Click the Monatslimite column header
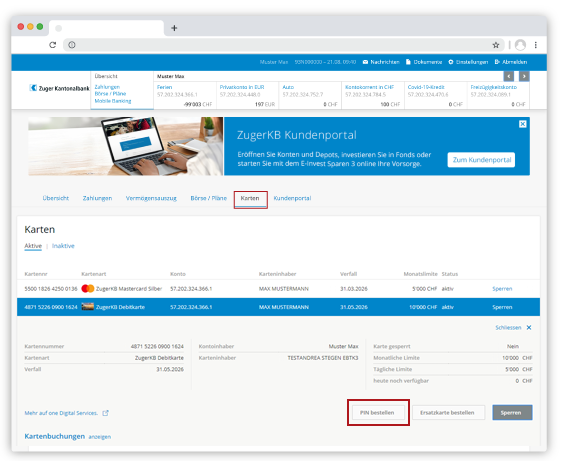The width and height of the screenshot is (574, 461). (x=421, y=274)
